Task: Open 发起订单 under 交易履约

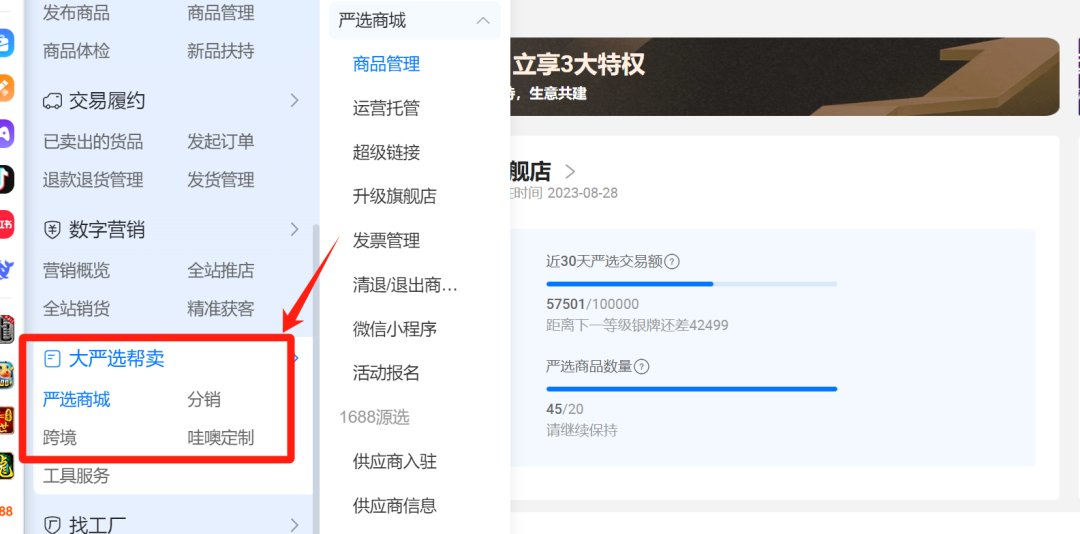Action: 221,142
